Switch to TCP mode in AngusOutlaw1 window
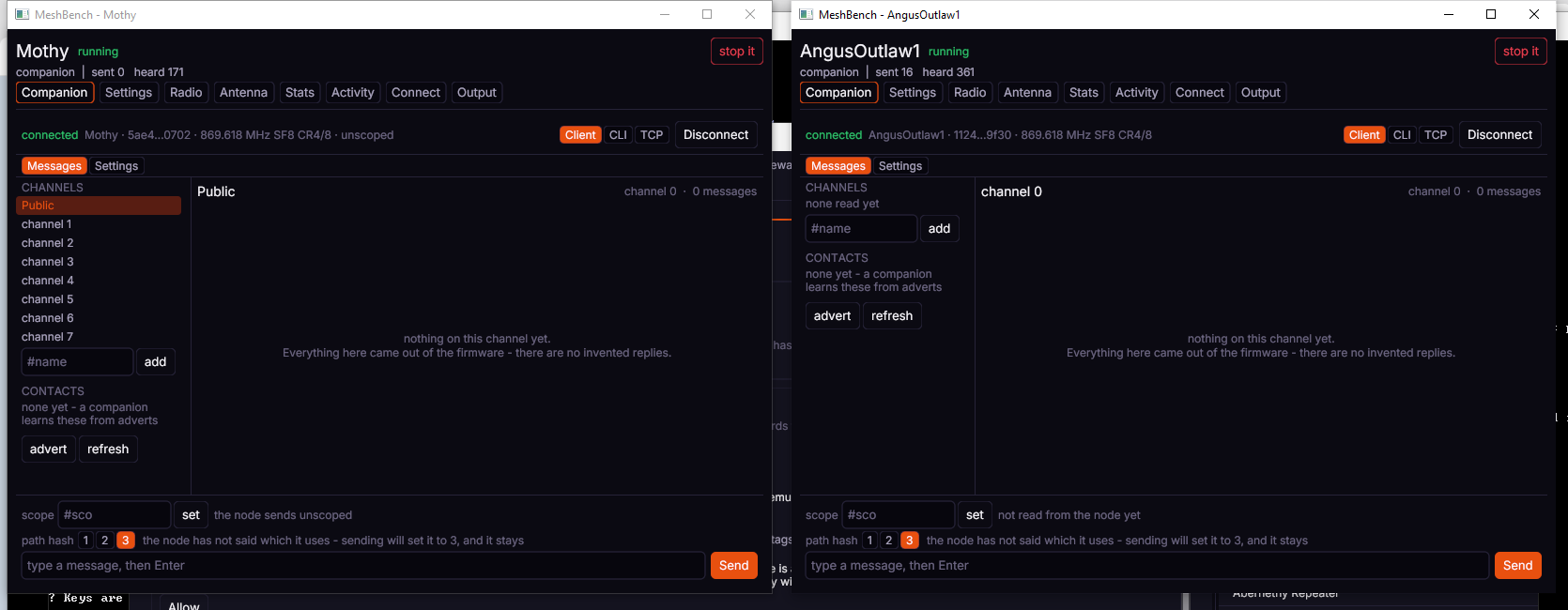This screenshot has width=1568, height=610. [1436, 135]
